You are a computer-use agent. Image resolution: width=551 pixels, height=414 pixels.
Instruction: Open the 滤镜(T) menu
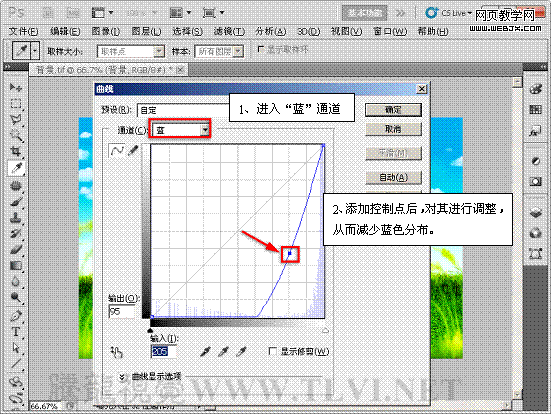pos(229,32)
